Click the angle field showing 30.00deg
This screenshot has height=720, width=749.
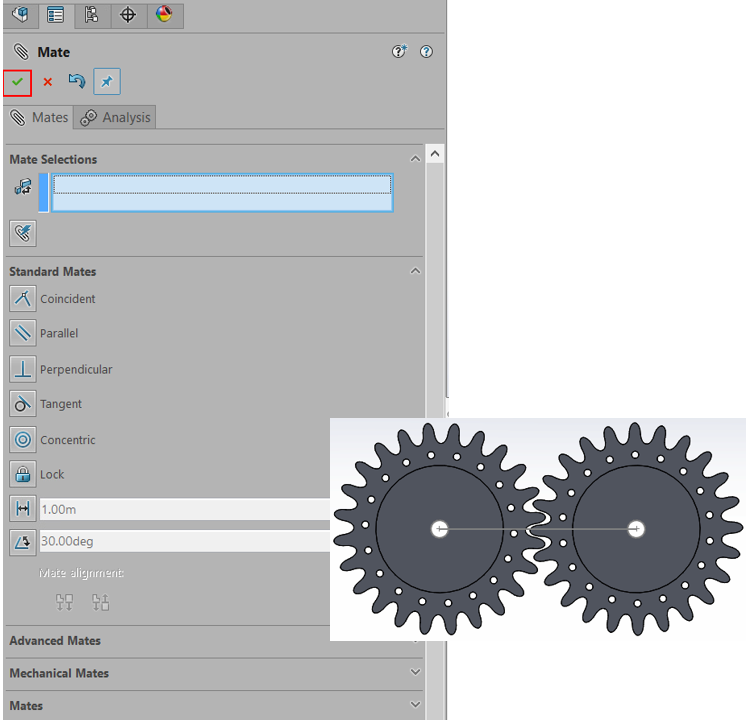click(184, 541)
